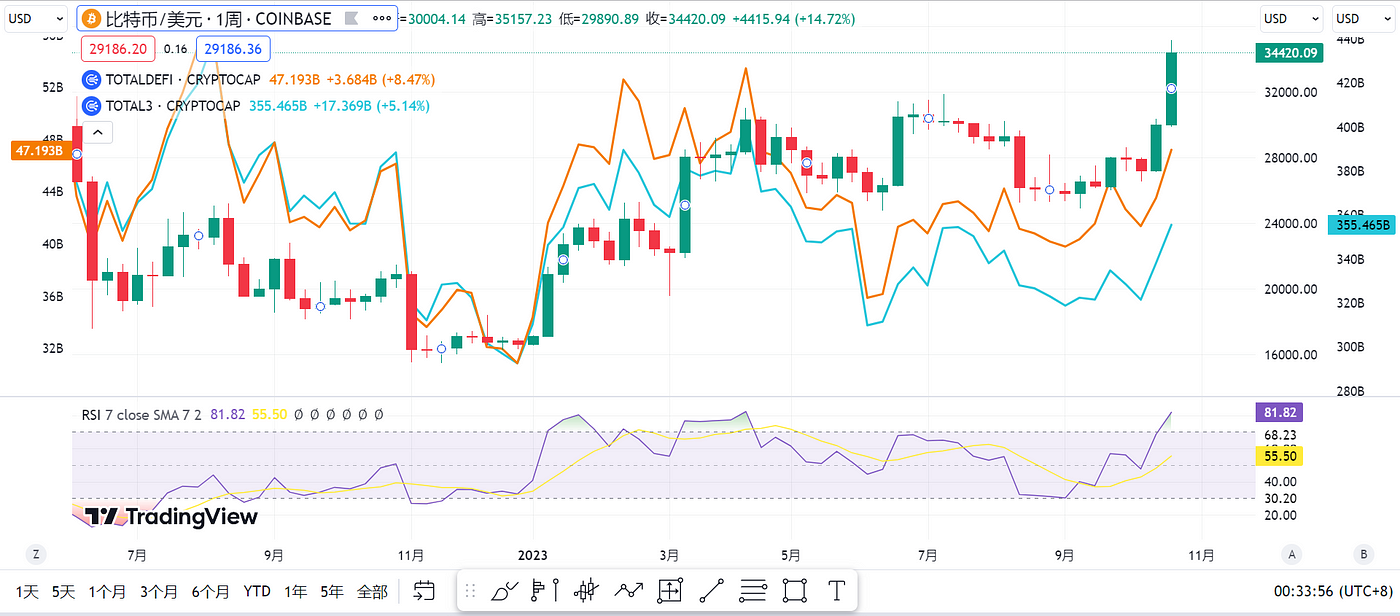Select the rectangle shape tool
1400x616 pixels.
[x=795, y=591]
